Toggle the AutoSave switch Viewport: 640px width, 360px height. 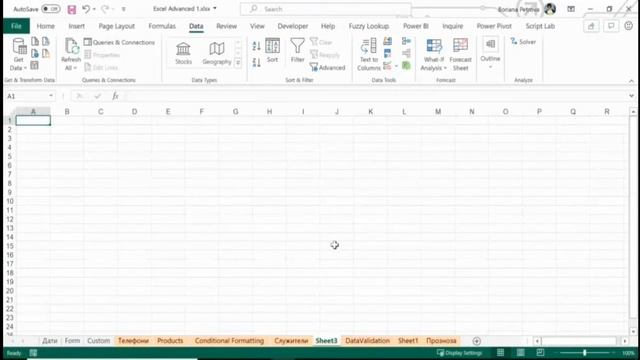(x=51, y=9)
